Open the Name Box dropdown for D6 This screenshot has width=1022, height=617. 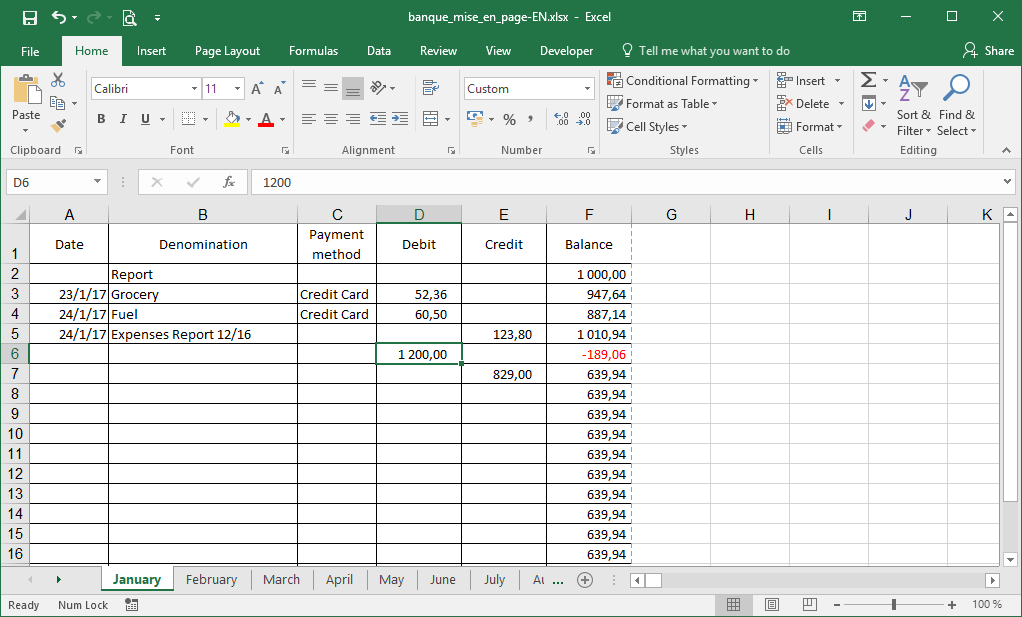click(x=97, y=183)
